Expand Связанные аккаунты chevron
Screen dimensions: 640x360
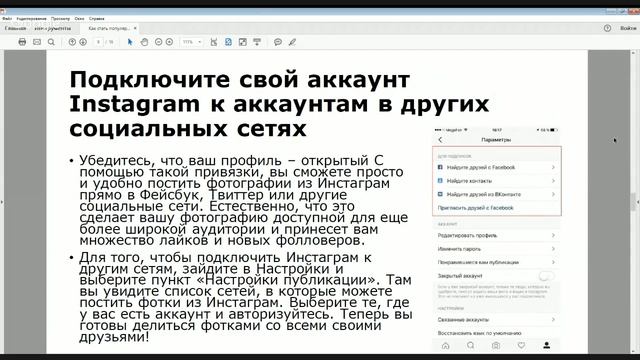[x=553, y=320]
